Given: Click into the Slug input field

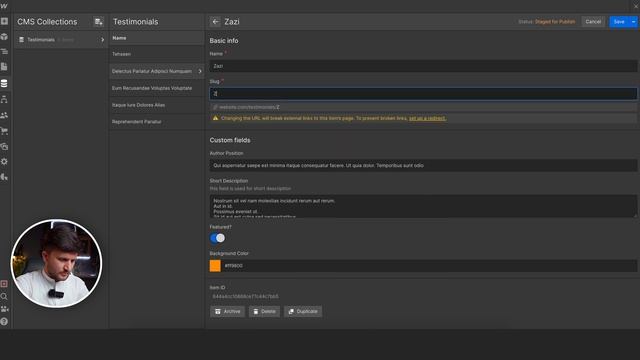Looking at the screenshot, I should pyautogui.click(x=423, y=93).
